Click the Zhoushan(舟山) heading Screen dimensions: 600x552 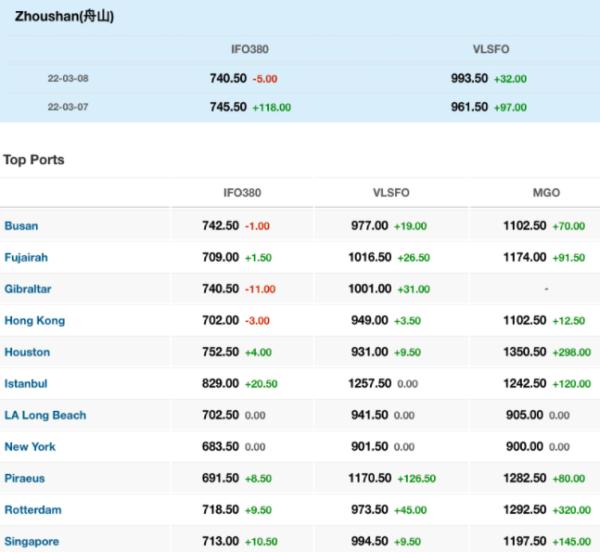click(64, 17)
